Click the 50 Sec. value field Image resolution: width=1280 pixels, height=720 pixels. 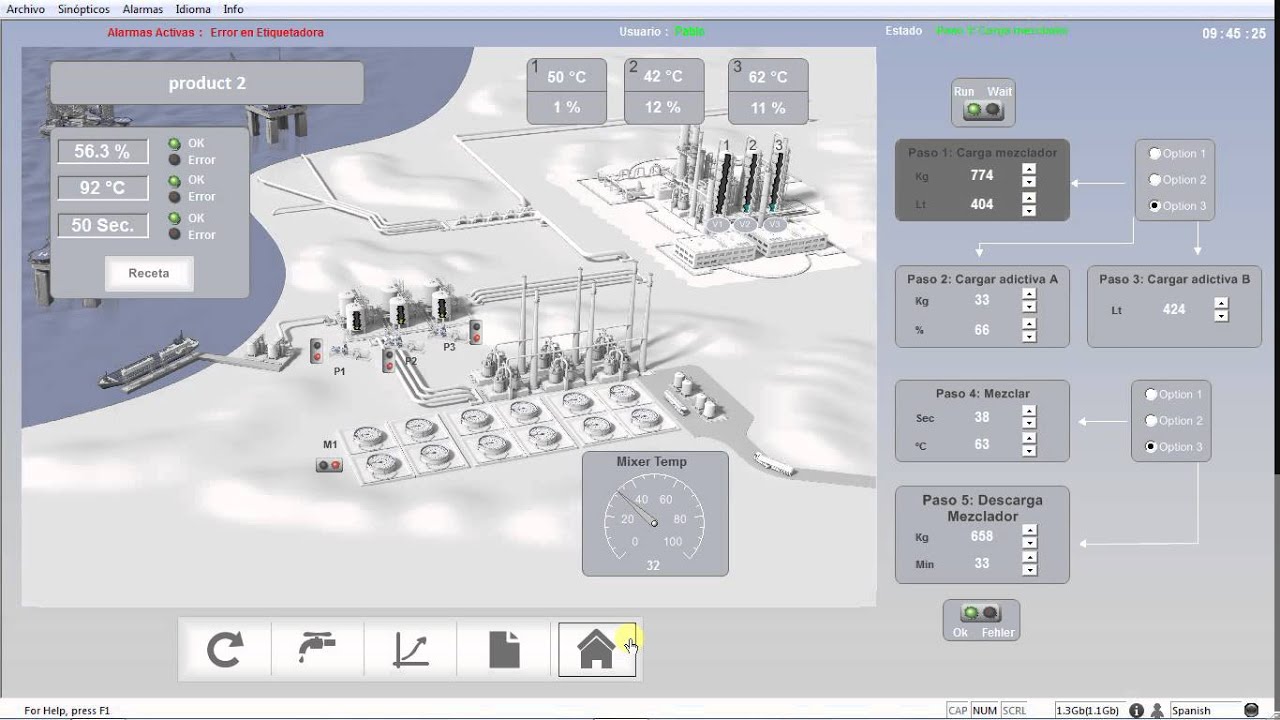[x=103, y=225]
